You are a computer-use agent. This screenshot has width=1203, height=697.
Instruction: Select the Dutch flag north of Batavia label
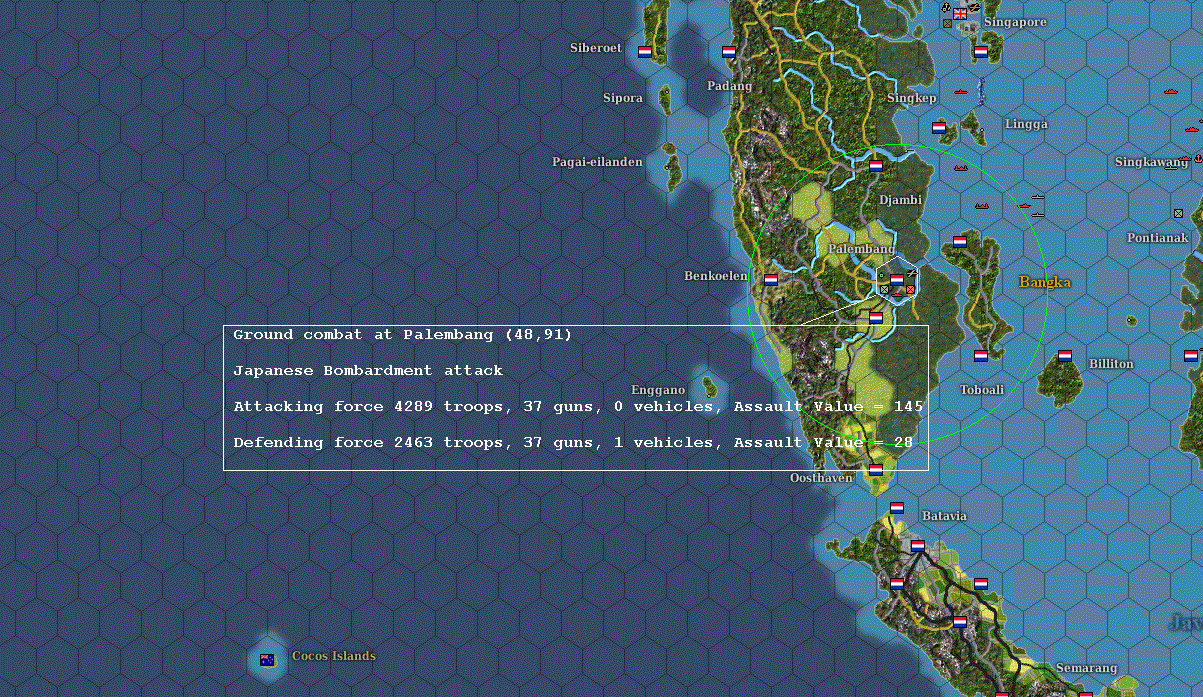pos(897,508)
